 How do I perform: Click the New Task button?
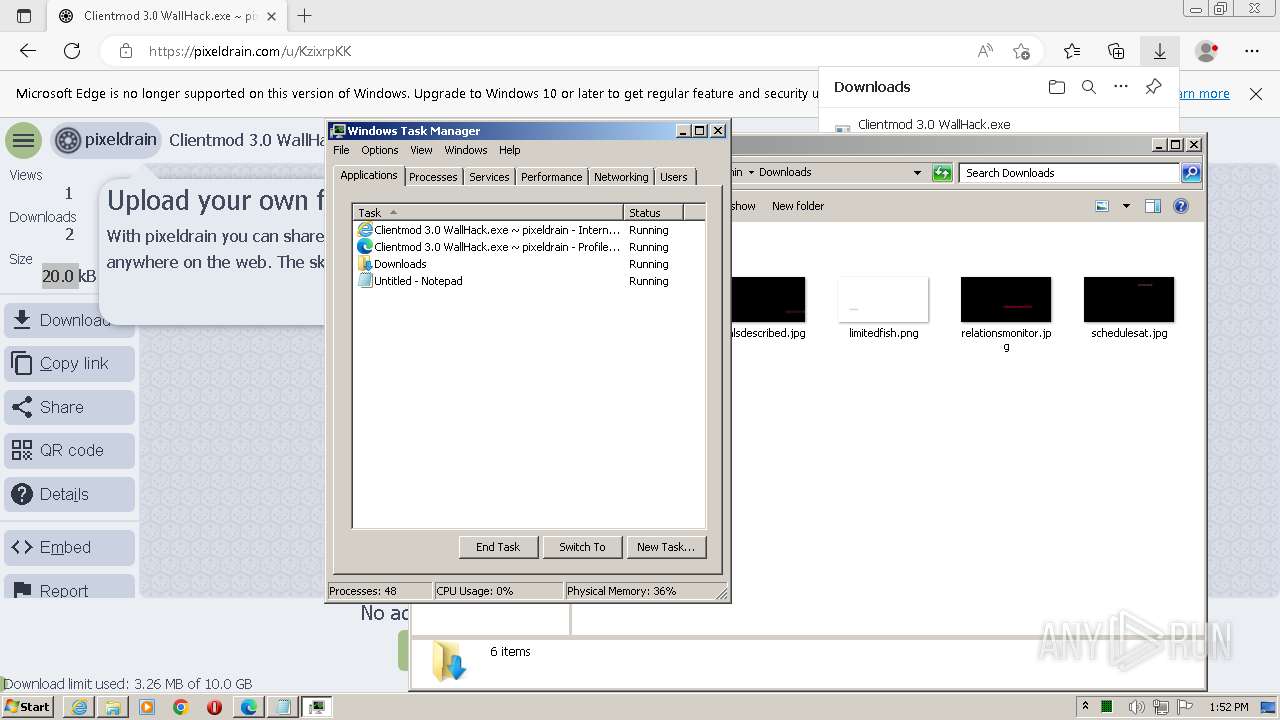tap(666, 547)
